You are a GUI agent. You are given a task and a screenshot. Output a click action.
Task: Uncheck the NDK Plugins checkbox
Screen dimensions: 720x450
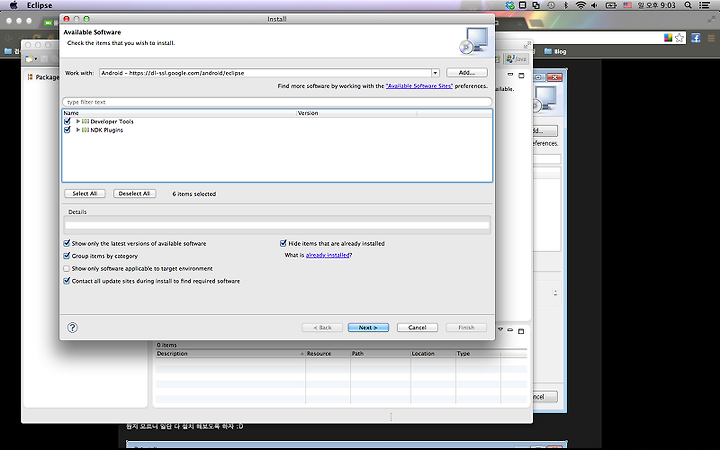(68, 130)
